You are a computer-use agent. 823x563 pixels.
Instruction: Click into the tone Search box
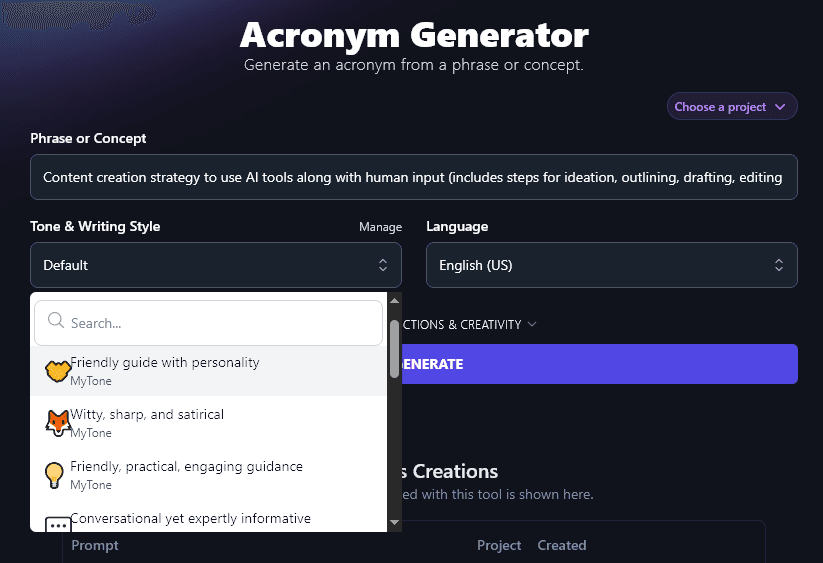click(220, 323)
